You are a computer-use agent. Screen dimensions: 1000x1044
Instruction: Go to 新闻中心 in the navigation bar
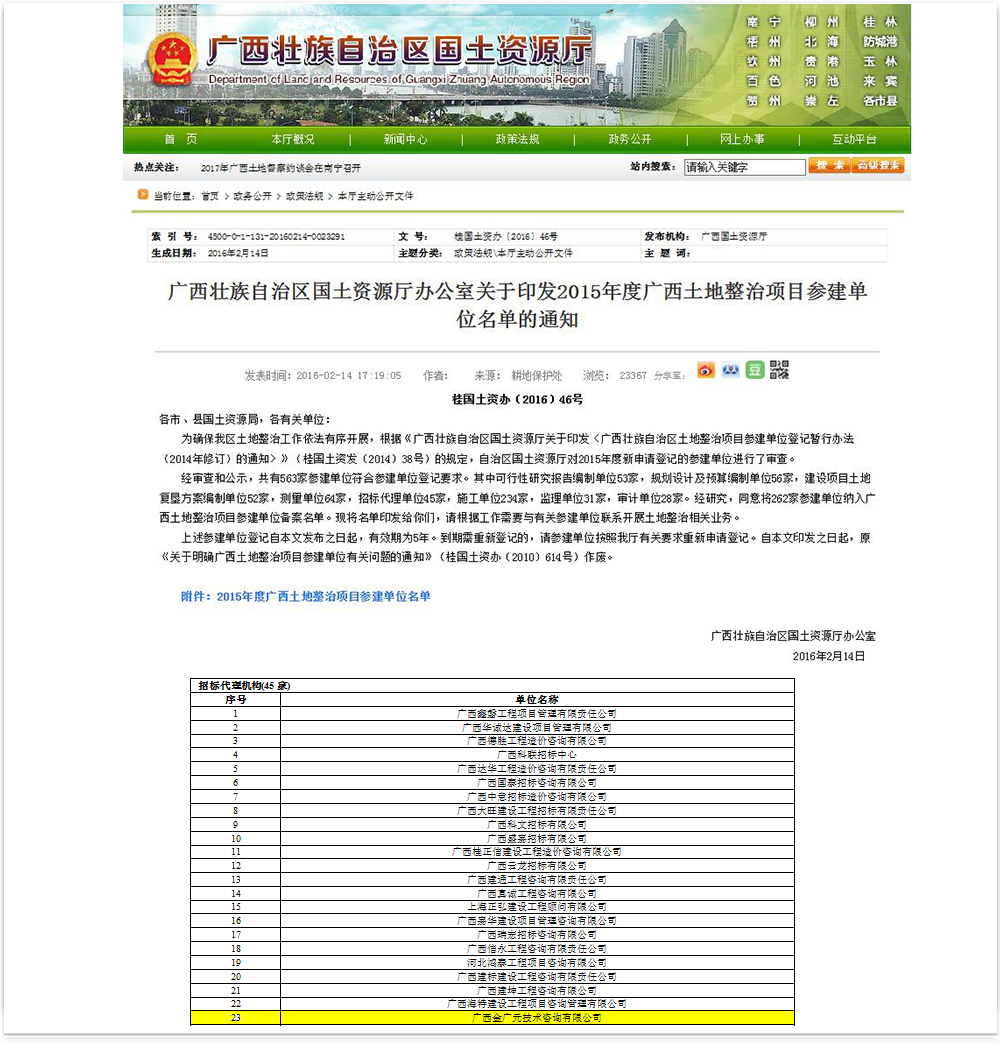click(405, 139)
